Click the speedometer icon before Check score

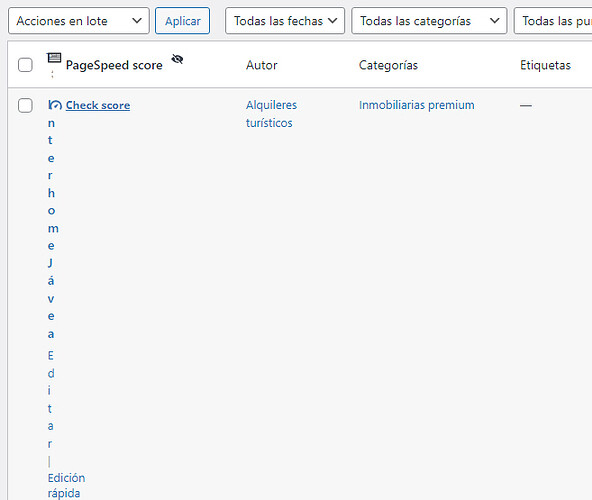[x=55, y=105]
